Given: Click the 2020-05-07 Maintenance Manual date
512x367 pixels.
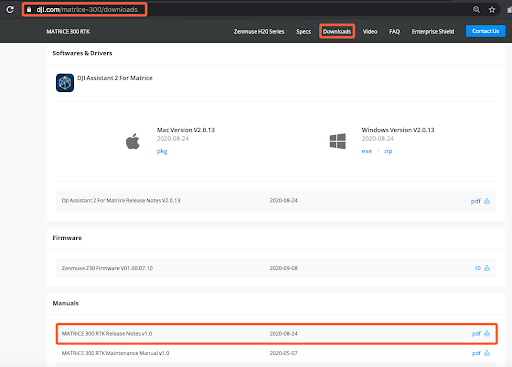Looking at the screenshot, I should coord(284,353).
